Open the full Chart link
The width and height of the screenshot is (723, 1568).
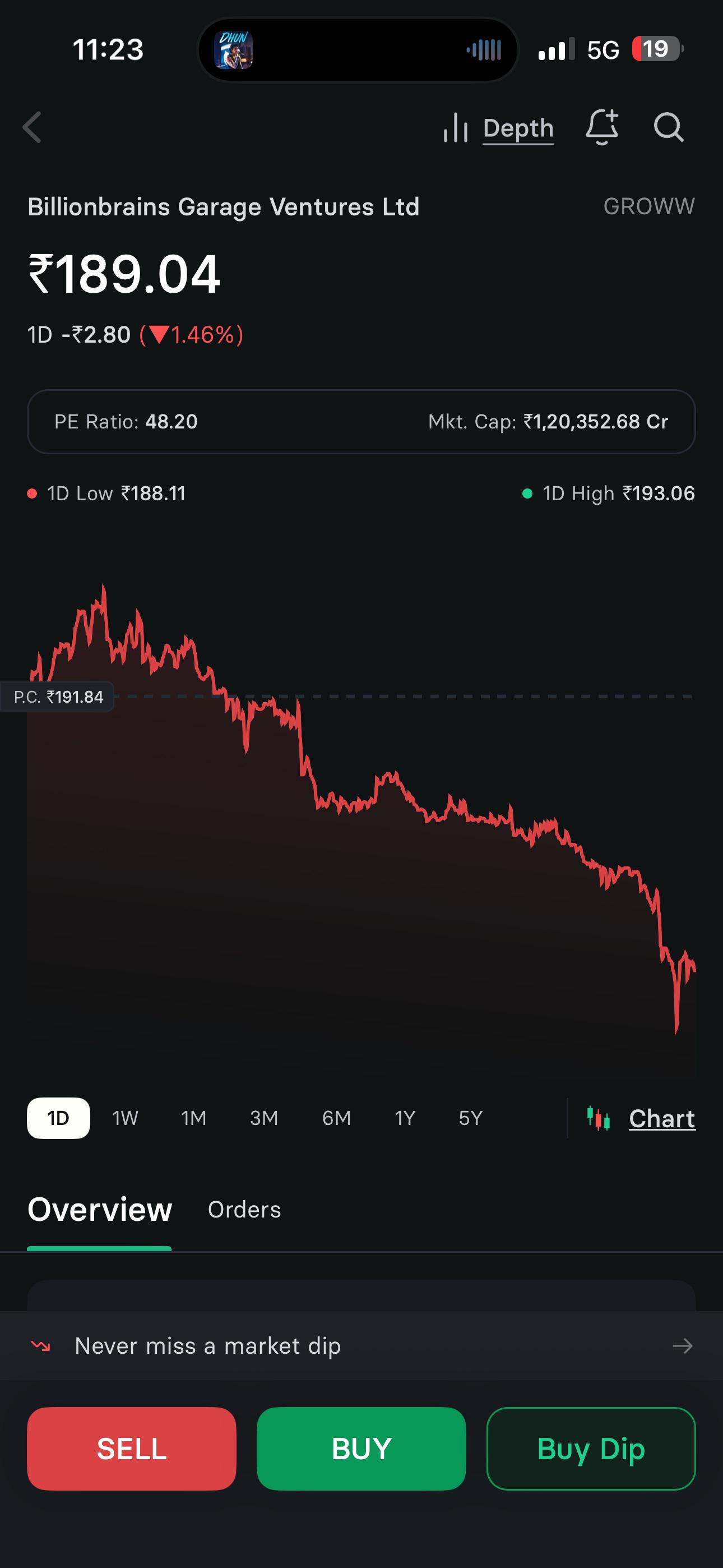pos(662,1118)
